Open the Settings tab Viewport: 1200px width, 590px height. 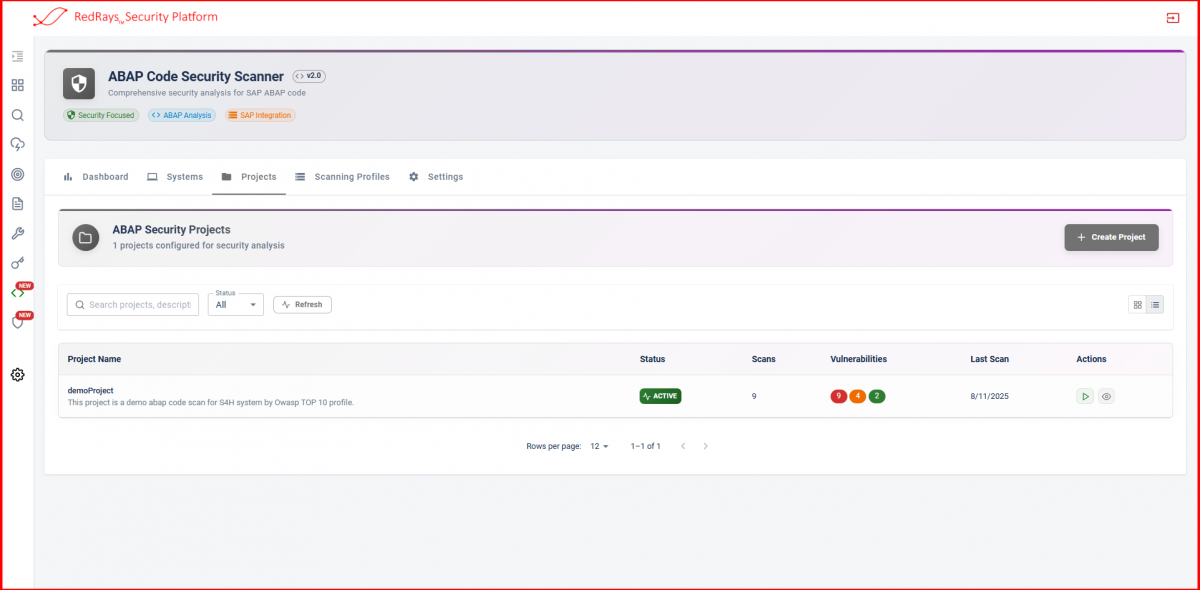pyautogui.click(x=436, y=177)
